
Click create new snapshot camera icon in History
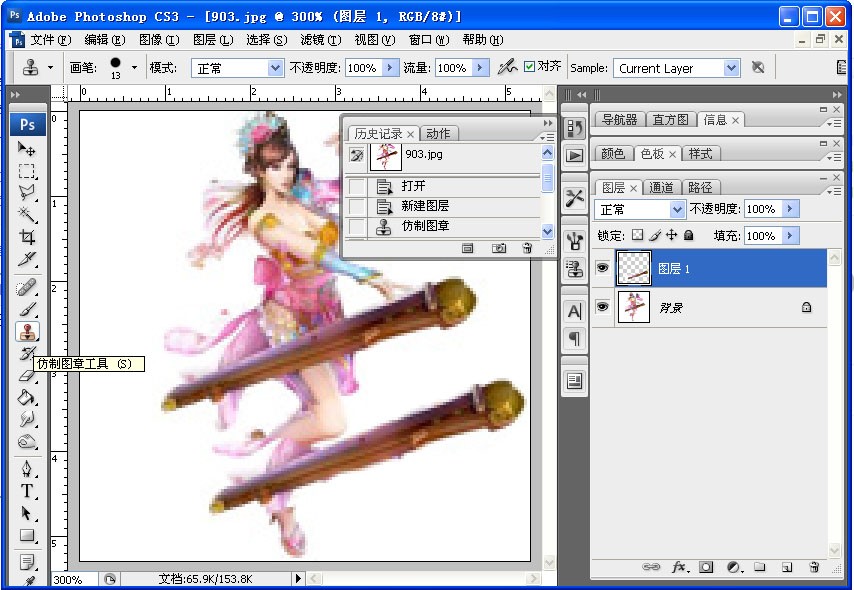[498, 248]
